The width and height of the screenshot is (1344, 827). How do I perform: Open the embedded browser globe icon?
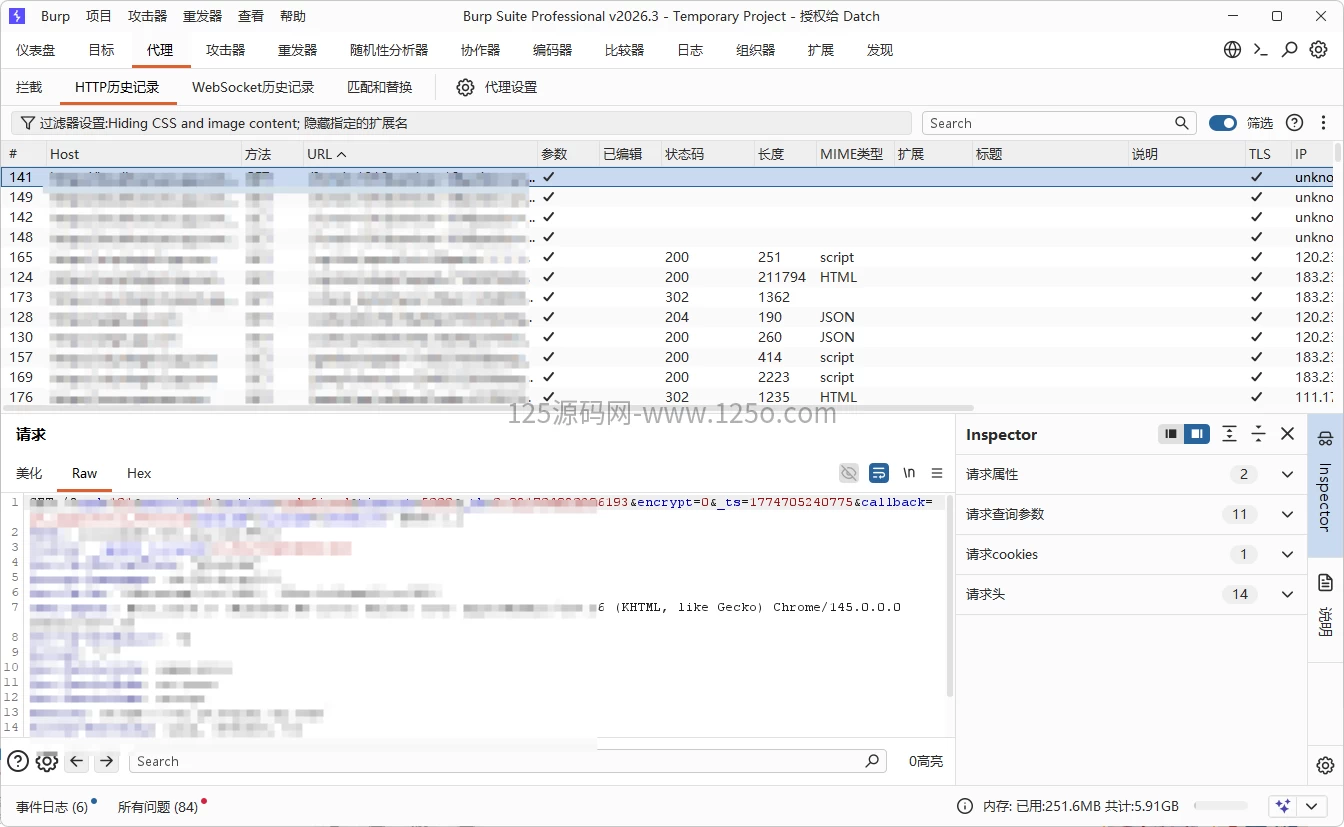click(x=1232, y=50)
